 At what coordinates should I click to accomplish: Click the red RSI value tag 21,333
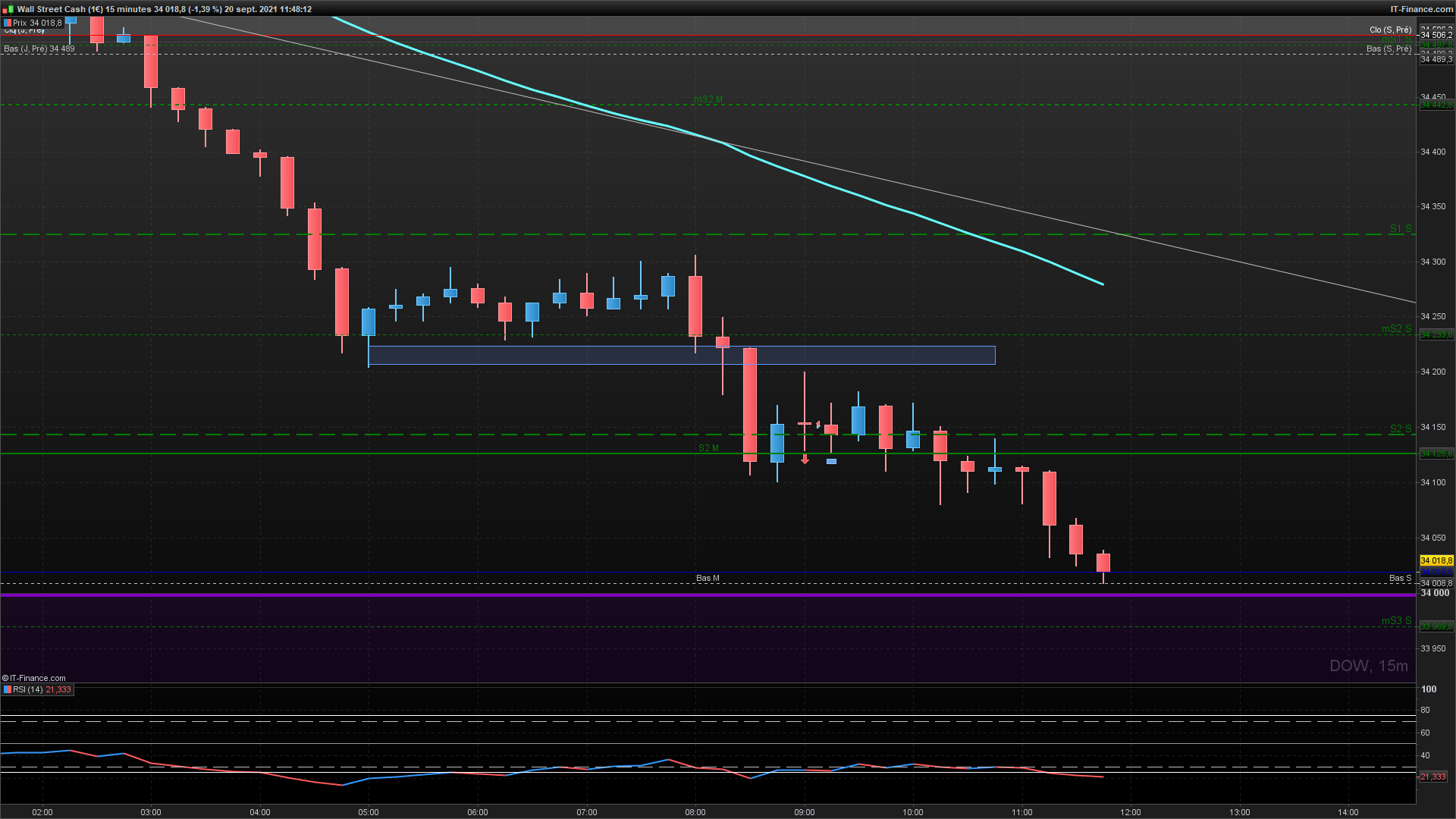click(1432, 777)
